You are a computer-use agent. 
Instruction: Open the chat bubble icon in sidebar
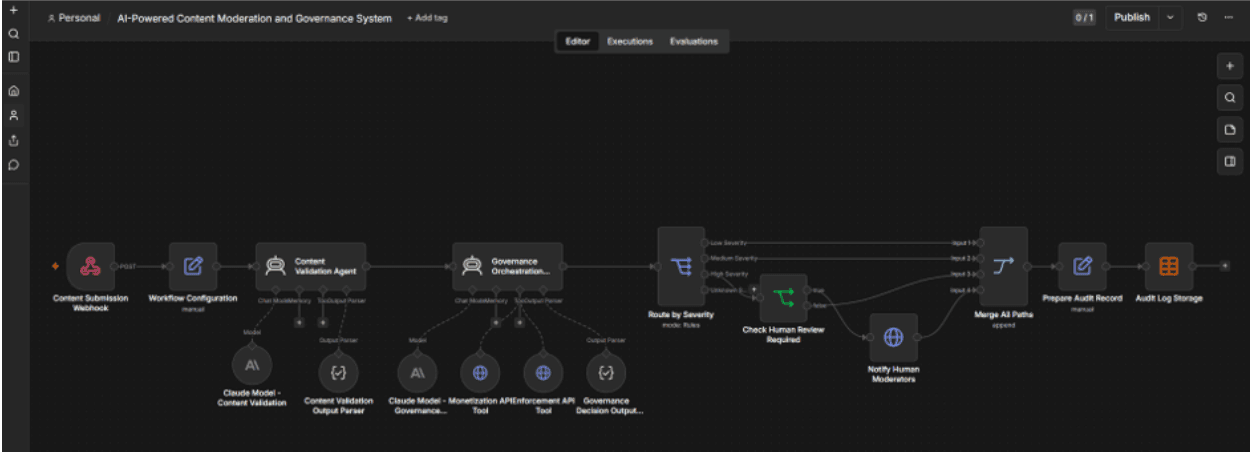pos(14,166)
